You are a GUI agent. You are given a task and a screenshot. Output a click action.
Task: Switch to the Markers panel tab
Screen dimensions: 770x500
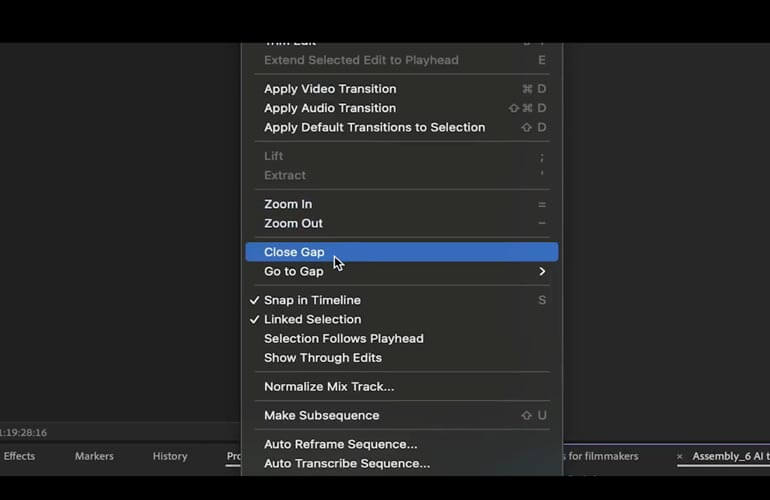click(x=94, y=456)
